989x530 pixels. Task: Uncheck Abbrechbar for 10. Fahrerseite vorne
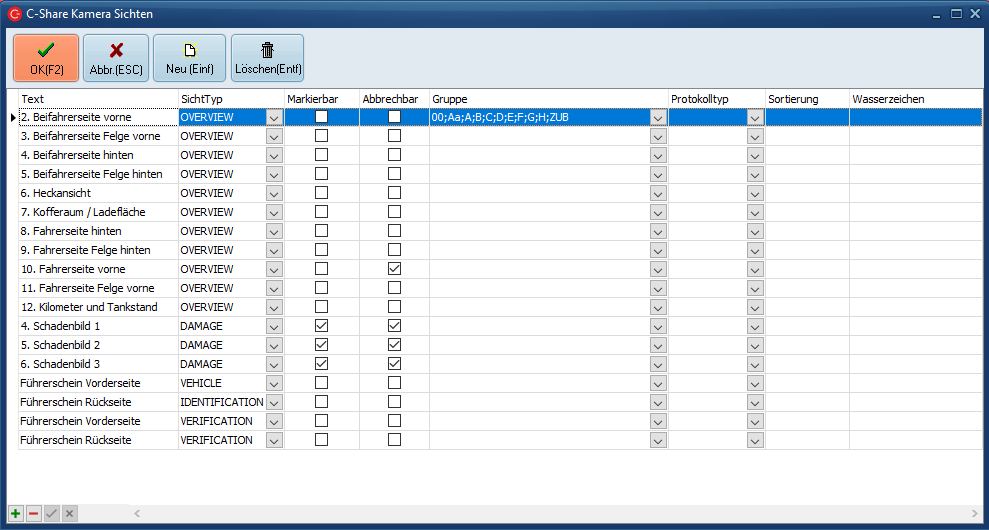(394, 269)
